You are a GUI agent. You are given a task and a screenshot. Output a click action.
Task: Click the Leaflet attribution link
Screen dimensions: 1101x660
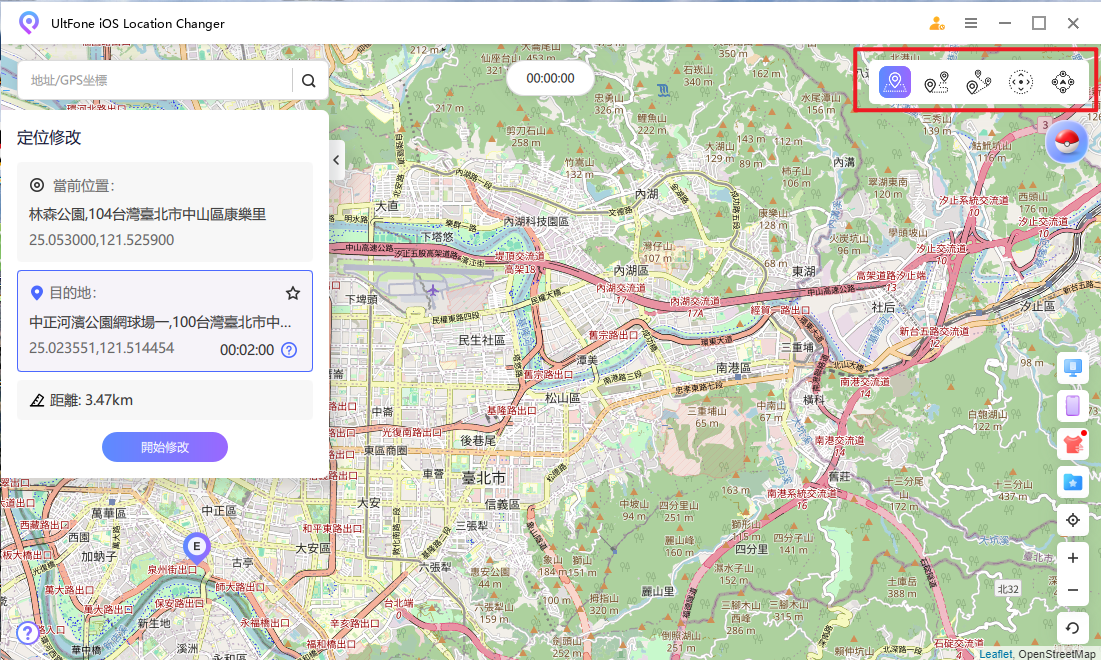pos(996,654)
